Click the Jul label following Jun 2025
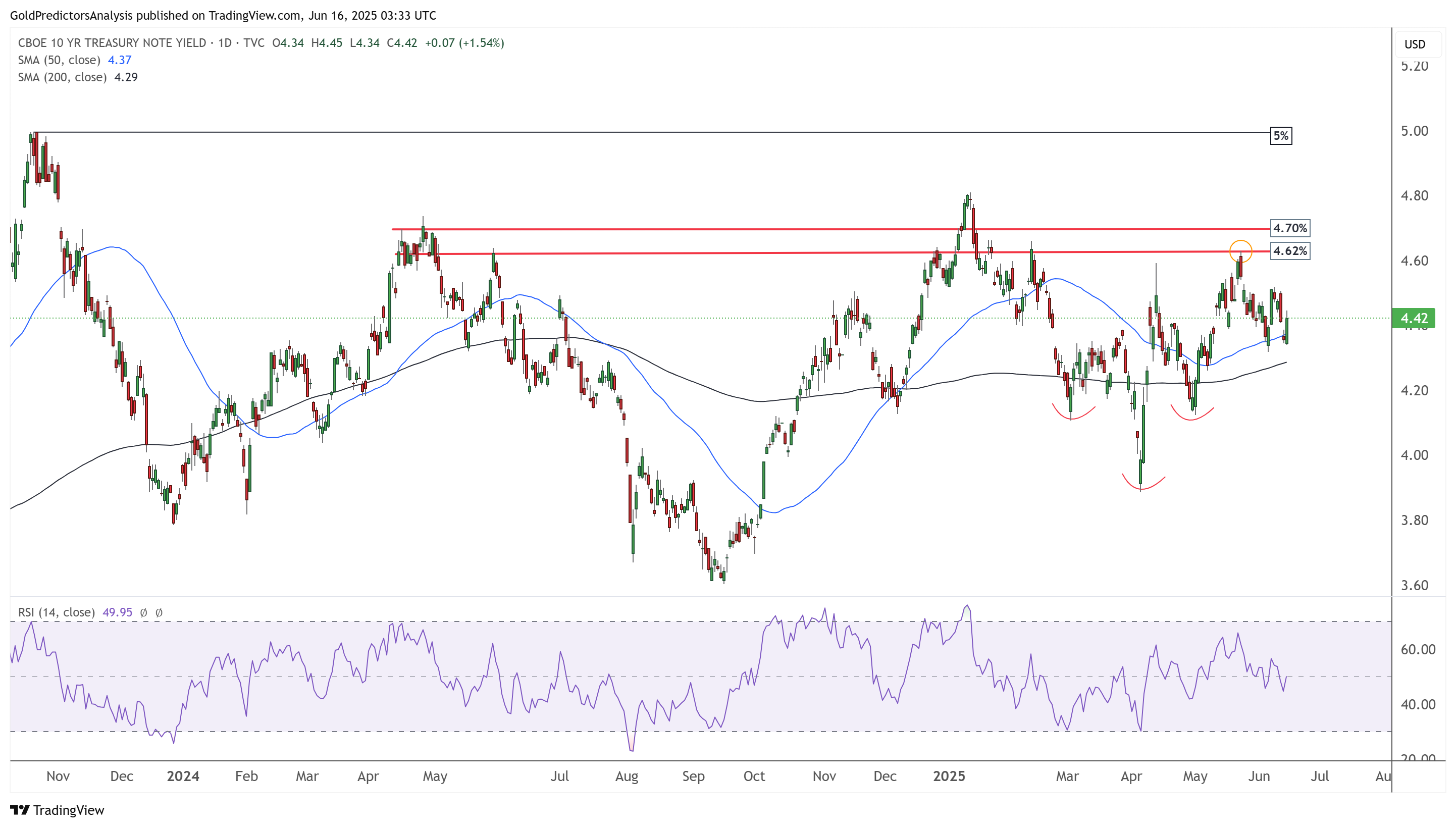1456x828 pixels. [x=1320, y=777]
